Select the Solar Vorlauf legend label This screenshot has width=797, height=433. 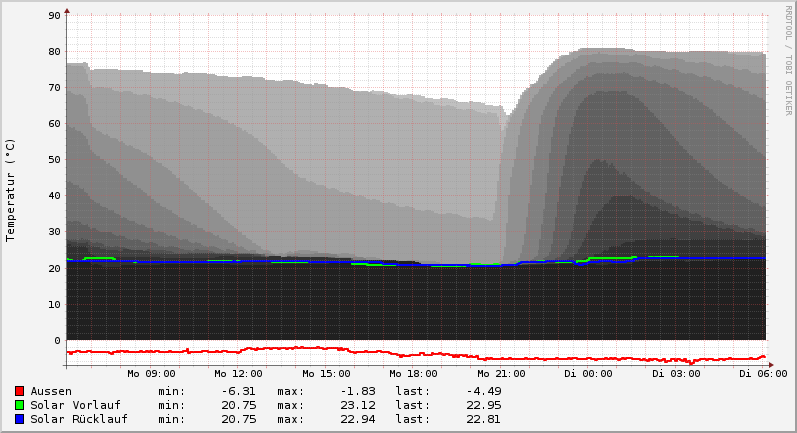pyautogui.click(x=75, y=405)
